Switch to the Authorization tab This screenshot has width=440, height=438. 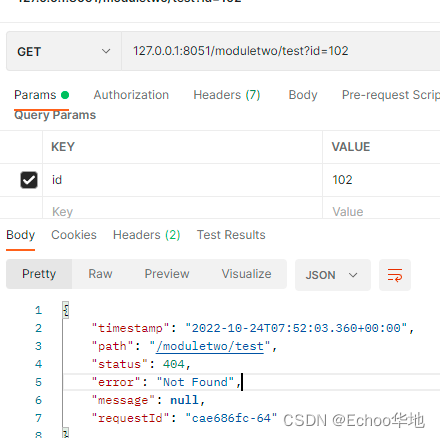point(131,95)
